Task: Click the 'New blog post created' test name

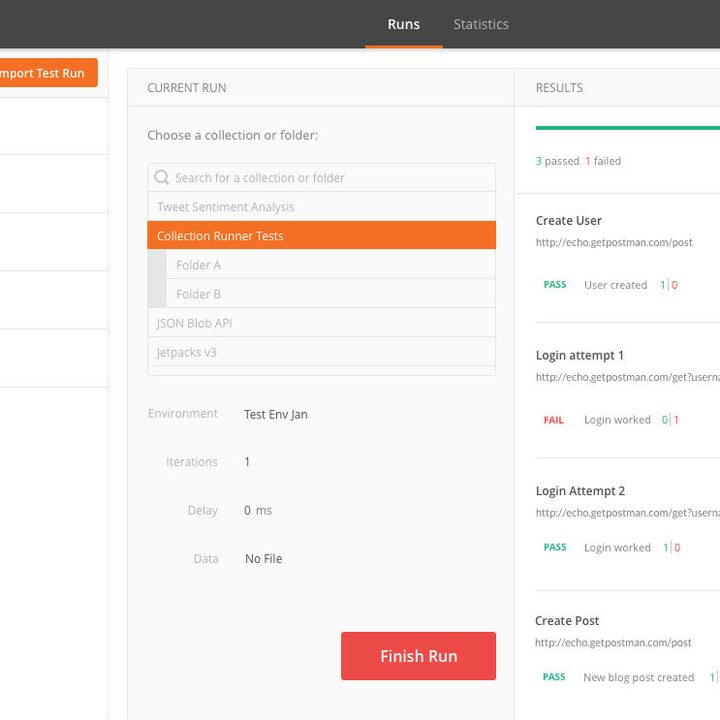Action: pos(638,677)
